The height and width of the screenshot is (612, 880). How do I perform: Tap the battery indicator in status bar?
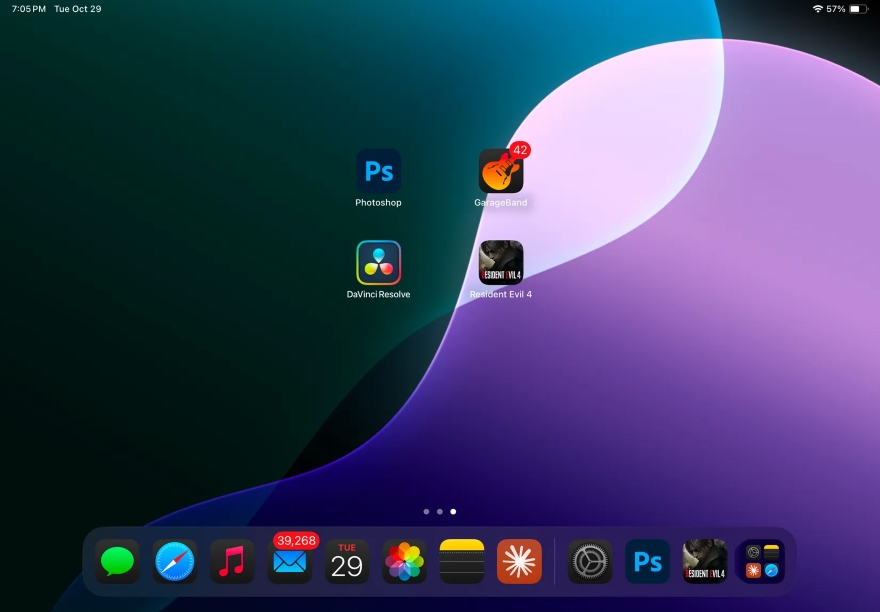857,9
